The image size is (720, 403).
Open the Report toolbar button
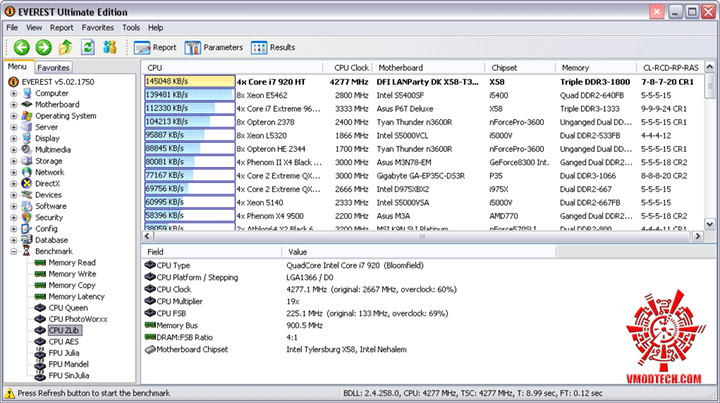(x=155, y=47)
